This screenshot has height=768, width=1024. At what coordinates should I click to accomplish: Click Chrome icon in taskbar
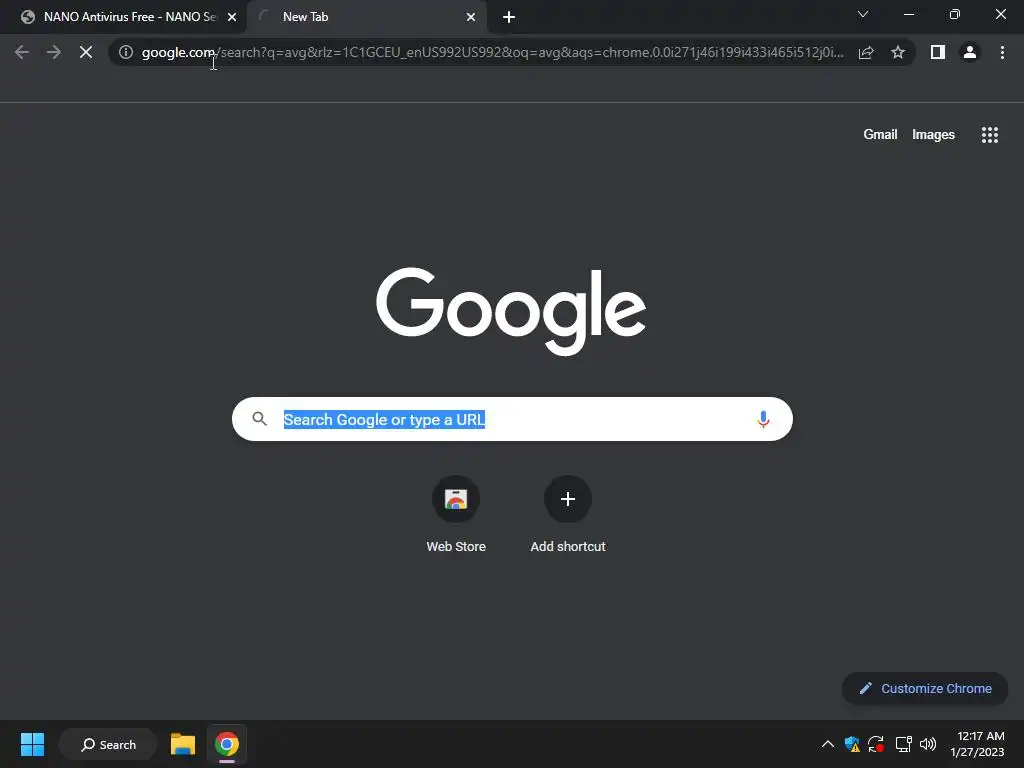pos(227,744)
